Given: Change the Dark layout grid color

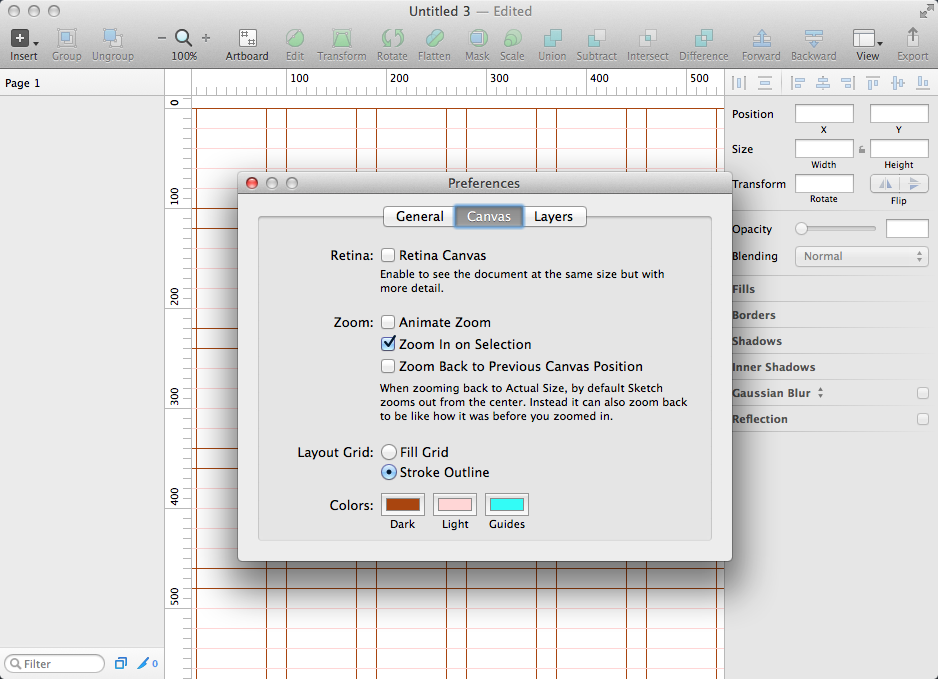Looking at the screenshot, I should (x=402, y=505).
